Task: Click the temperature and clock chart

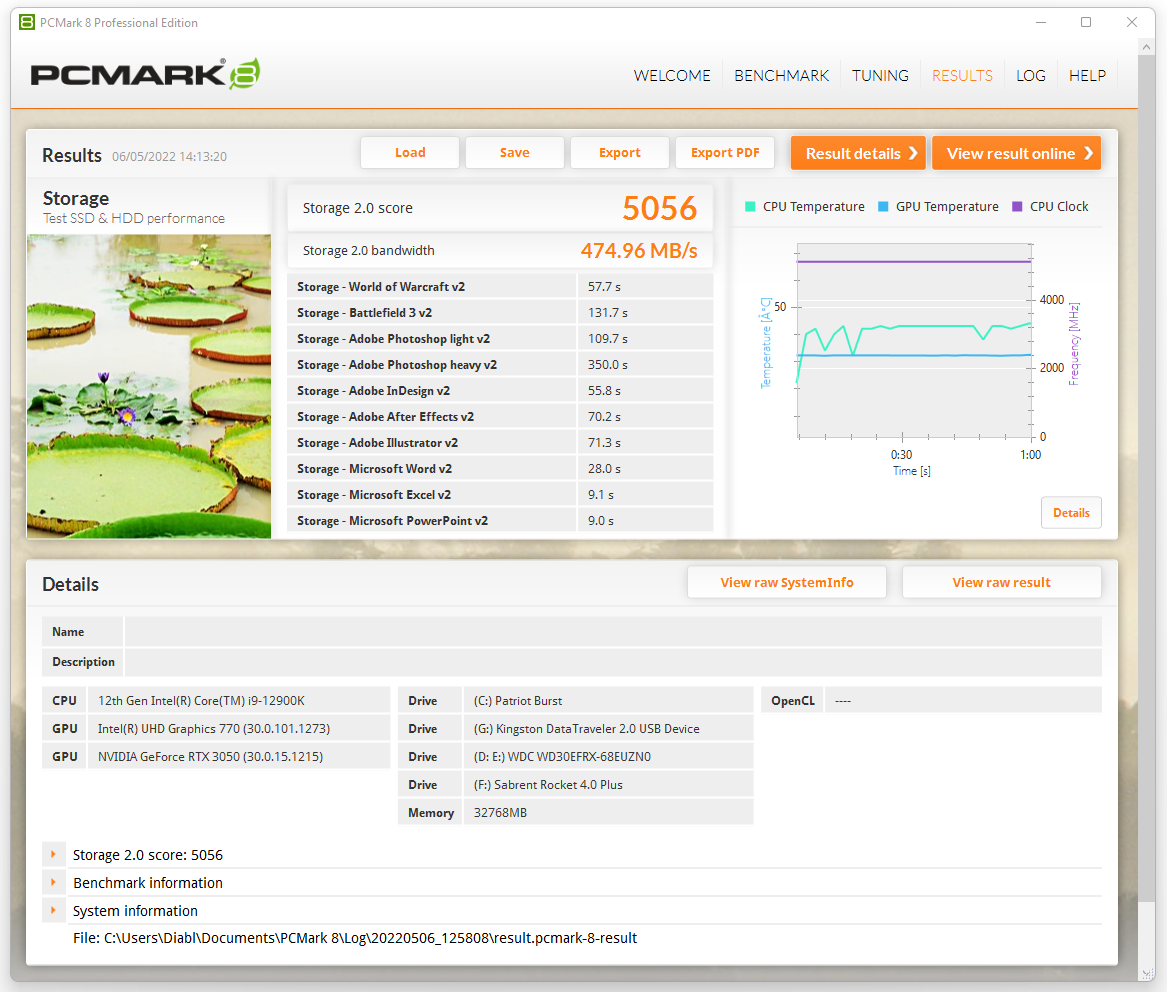Action: click(914, 340)
